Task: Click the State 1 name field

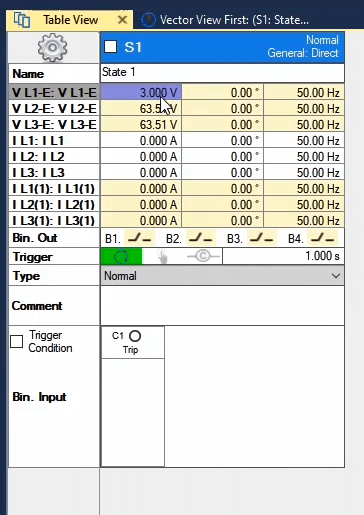Action: [222, 73]
